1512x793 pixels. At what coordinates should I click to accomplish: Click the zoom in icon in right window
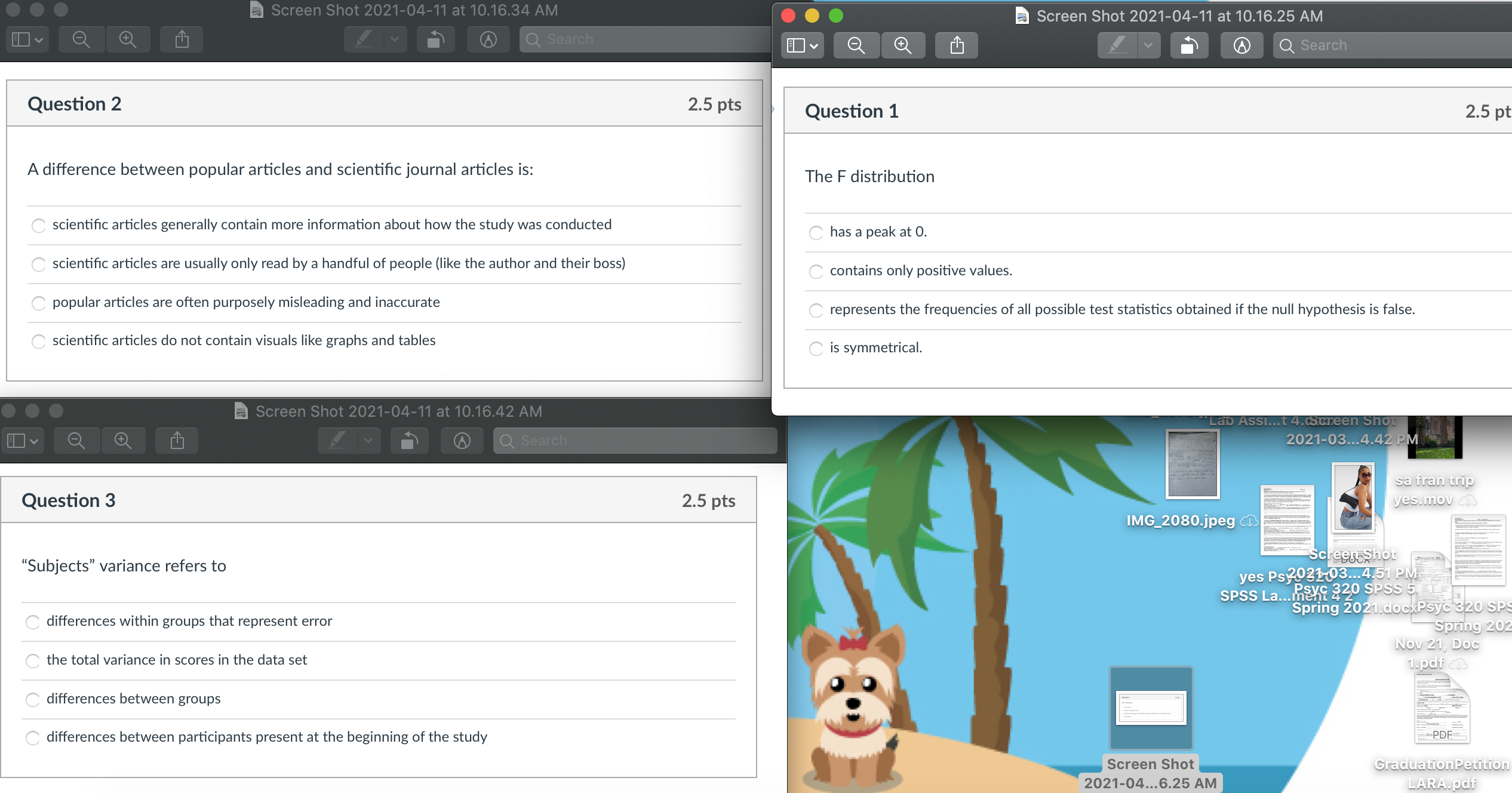(x=903, y=44)
